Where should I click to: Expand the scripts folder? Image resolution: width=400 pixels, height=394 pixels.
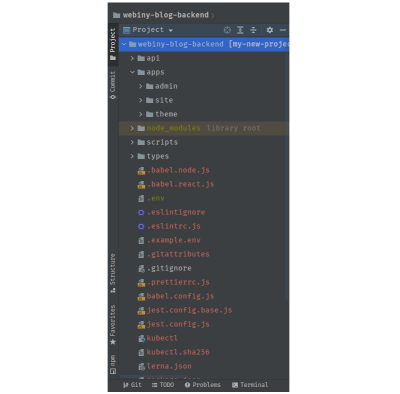(132, 142)
